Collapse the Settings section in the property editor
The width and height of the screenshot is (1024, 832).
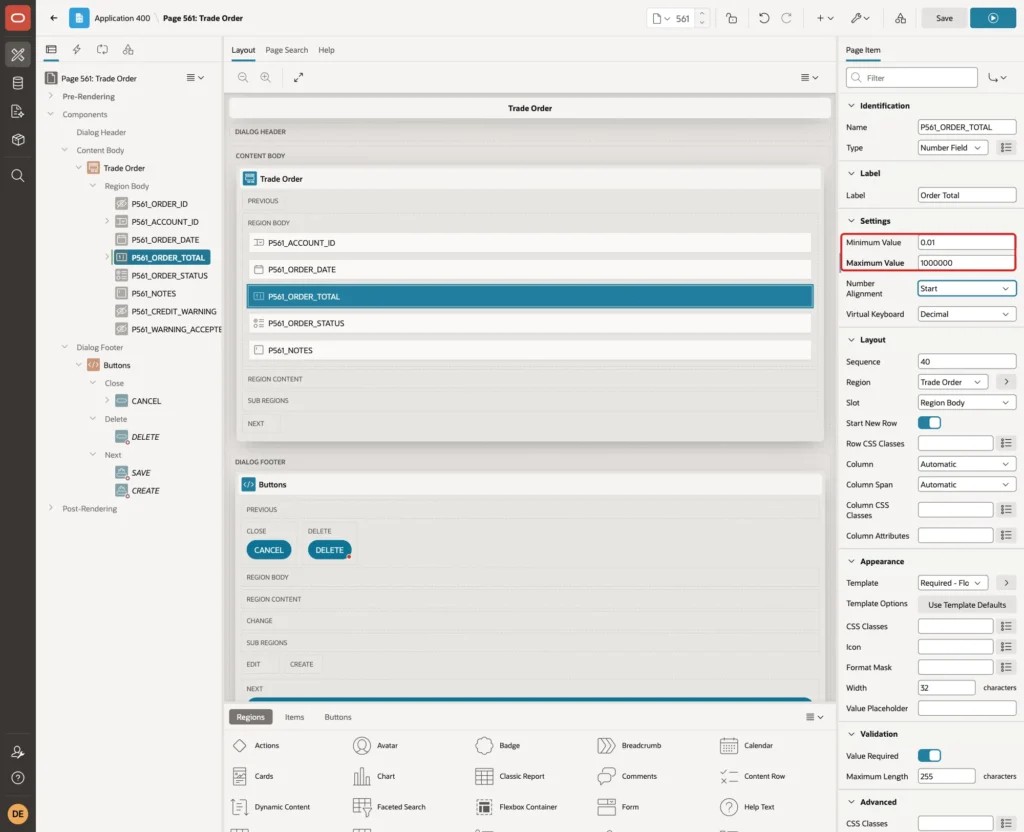(851, 221)
